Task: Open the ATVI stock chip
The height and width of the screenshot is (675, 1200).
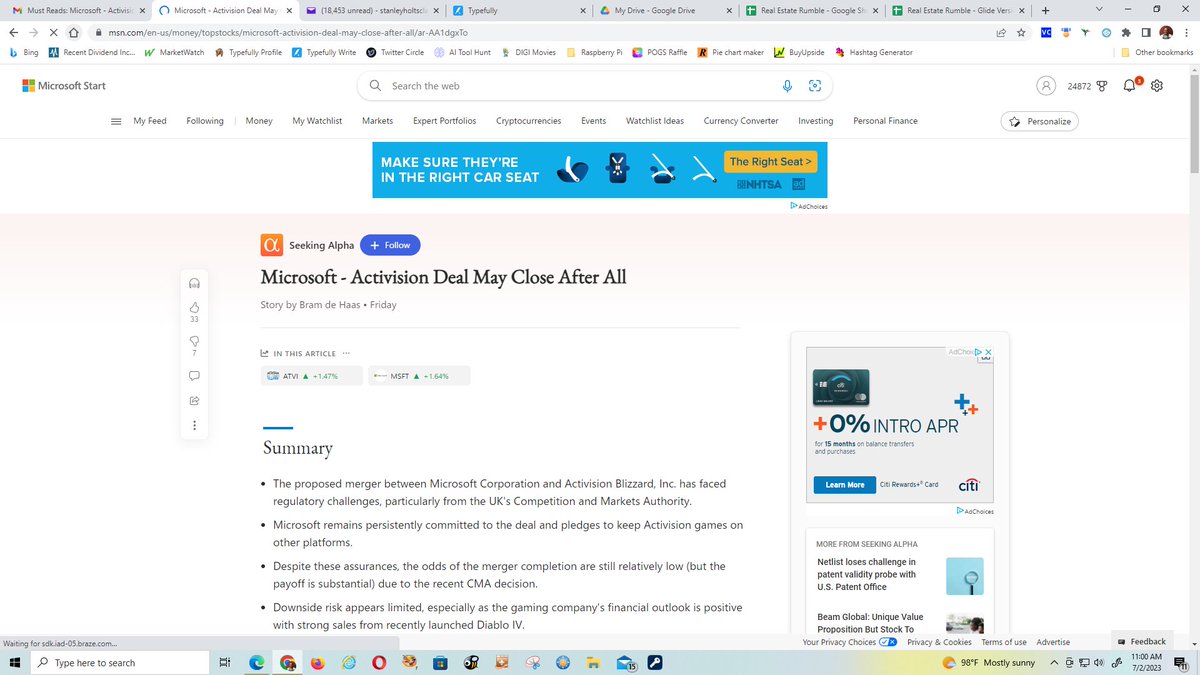Action: coord(311,376)
